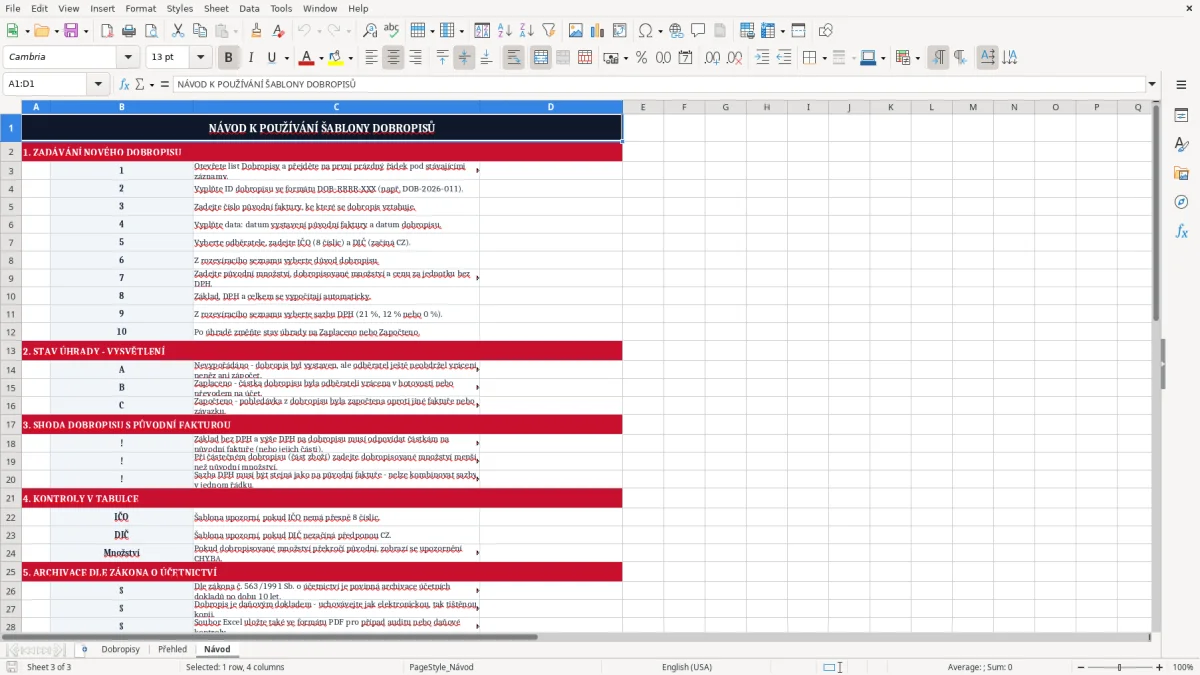Click the 100% zoom level indicator

pyautogui.click(x=1183, y=667)
